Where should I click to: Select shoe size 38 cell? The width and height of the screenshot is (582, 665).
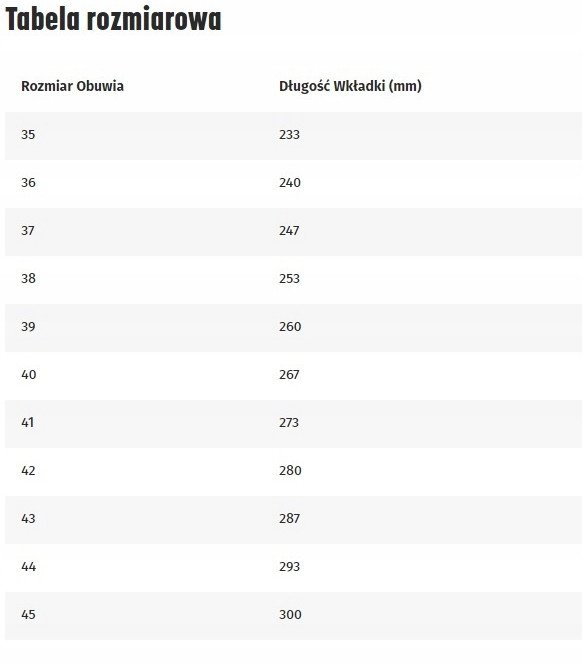pos(28,279)
